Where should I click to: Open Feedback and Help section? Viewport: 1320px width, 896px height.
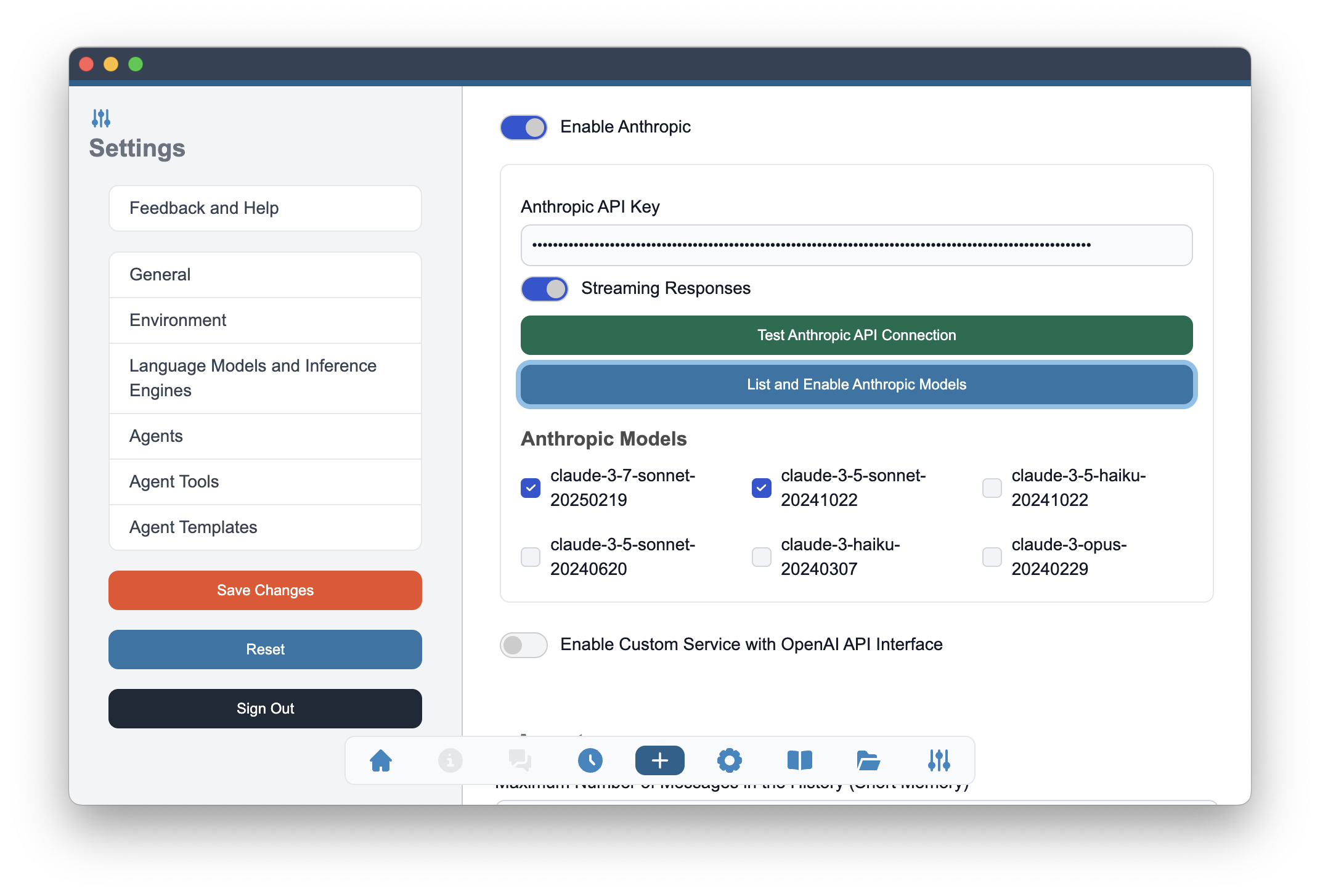coord(265,208)
